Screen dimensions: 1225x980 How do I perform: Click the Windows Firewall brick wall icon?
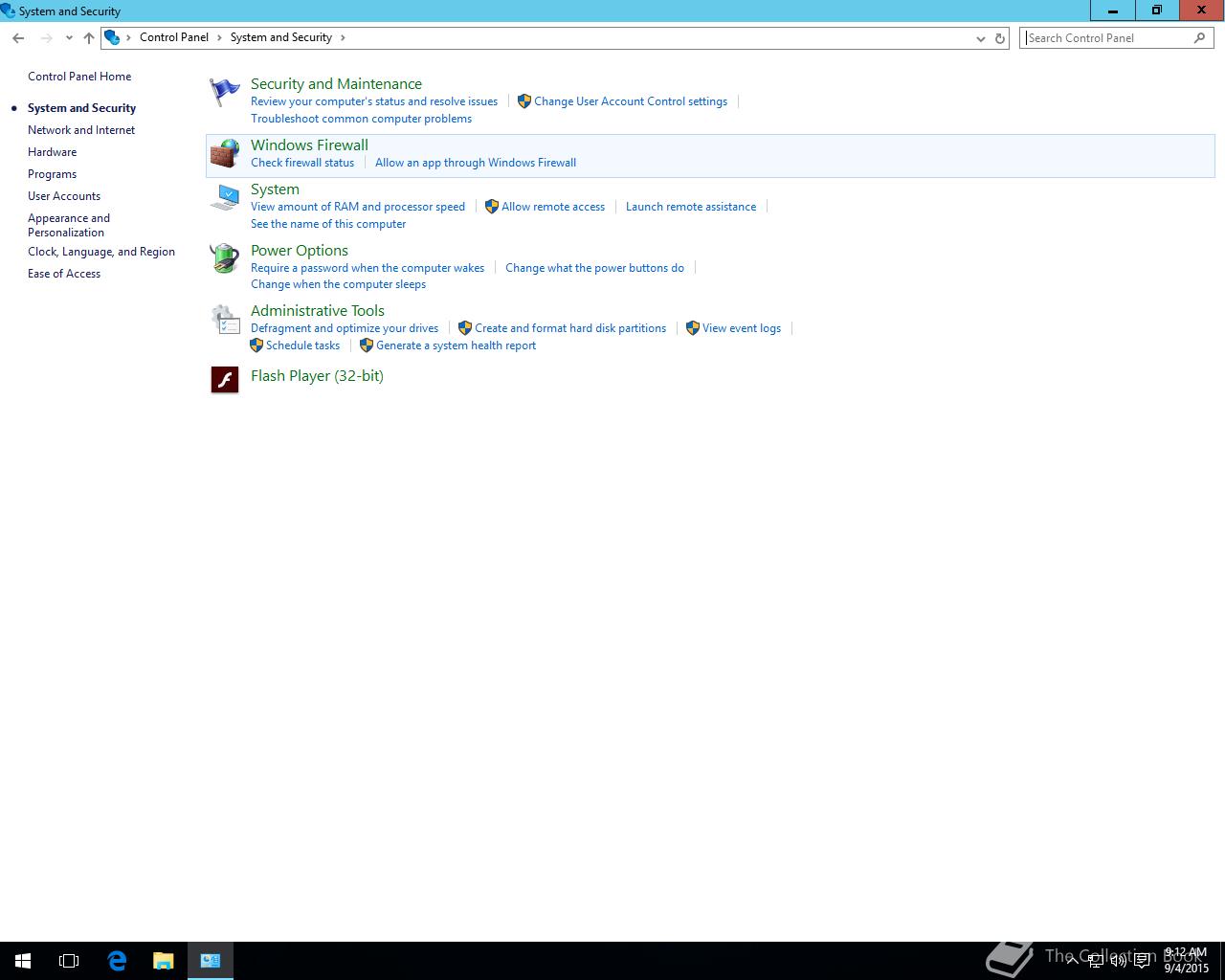225,154
